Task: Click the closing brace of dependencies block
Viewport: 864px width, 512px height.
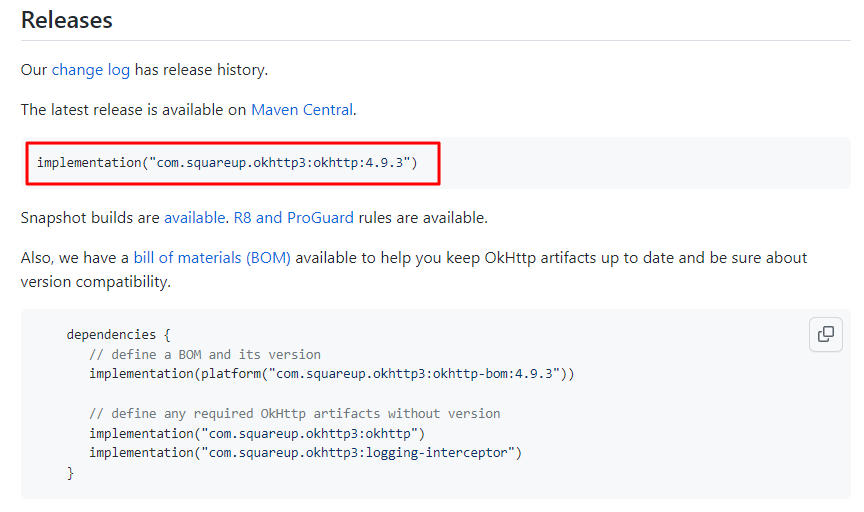Action: coord(70,473)
